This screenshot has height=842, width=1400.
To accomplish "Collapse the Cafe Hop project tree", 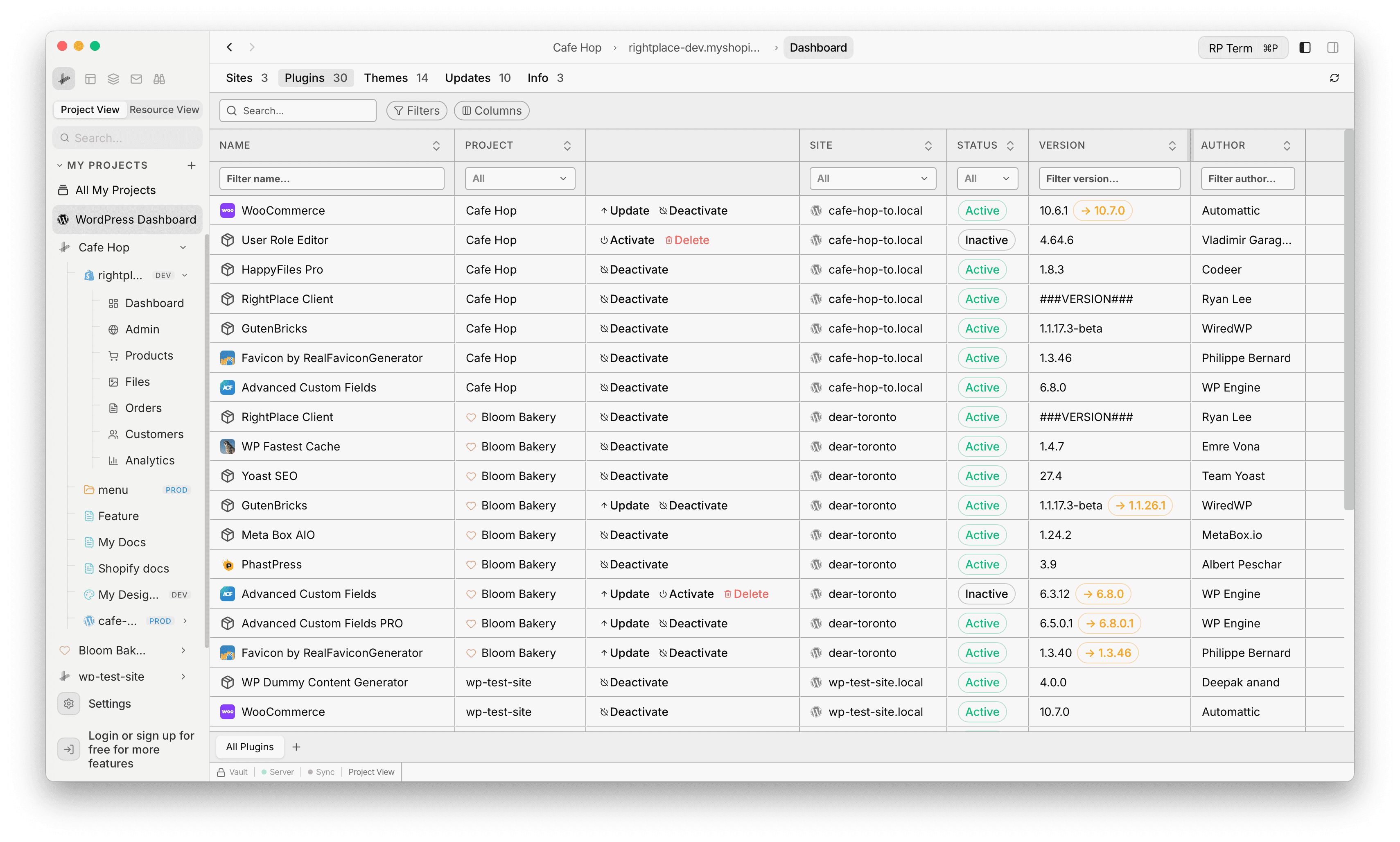I will click(x=183, y=247).
